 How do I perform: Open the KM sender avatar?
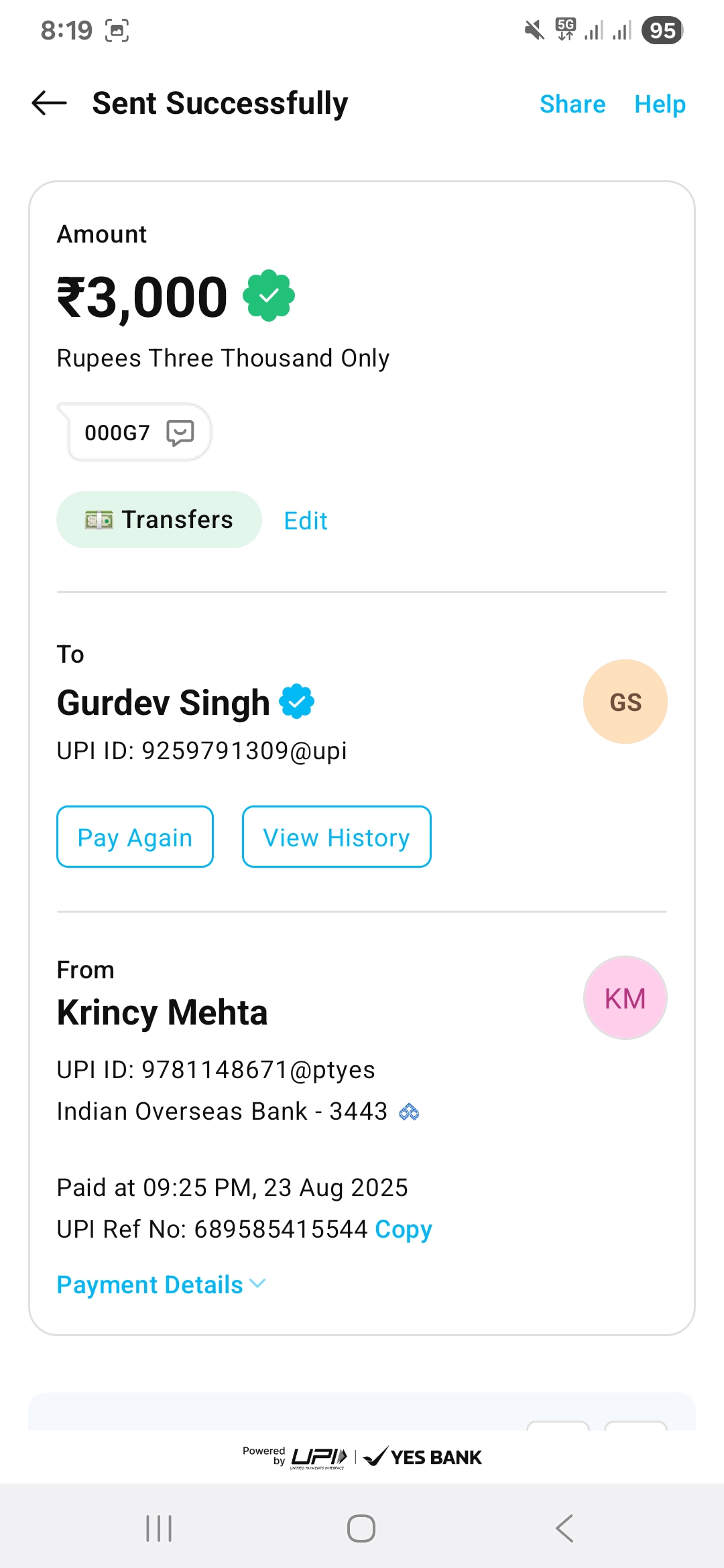tap(625, 998)
